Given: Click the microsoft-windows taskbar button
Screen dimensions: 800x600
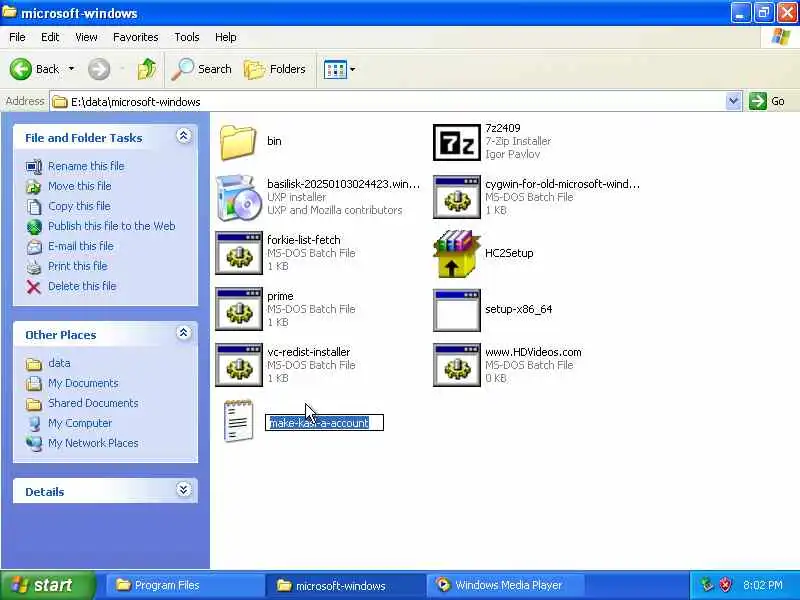Looking at the screenshot, I should tap(346, 585).
